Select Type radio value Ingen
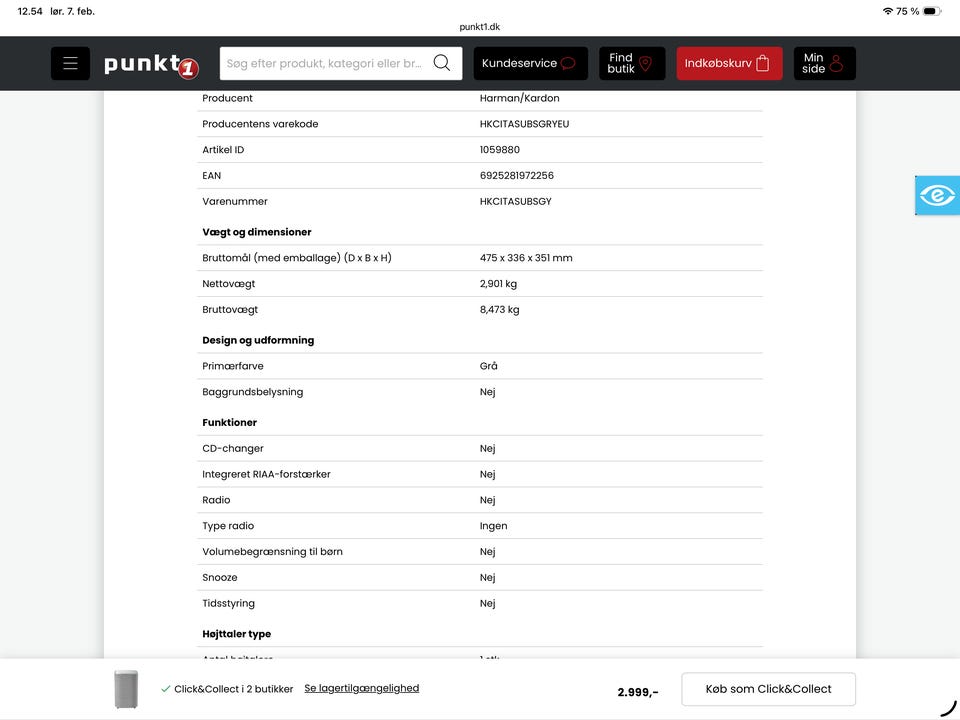The height and width of the screenshot is (720, 960). (x=493, y=526)
